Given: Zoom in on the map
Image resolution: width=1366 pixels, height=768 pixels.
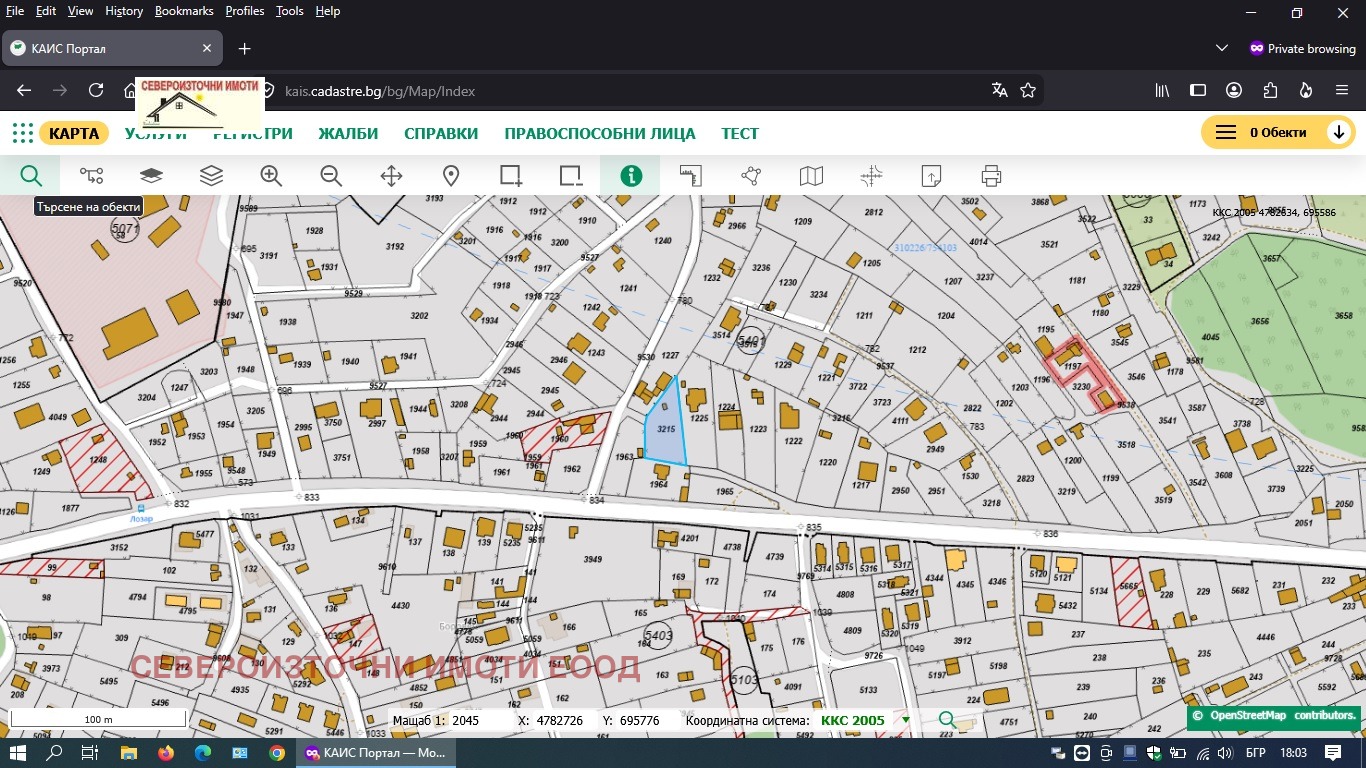Looking at the screenshot, I should pyautogui.click(x=271, y=176).
